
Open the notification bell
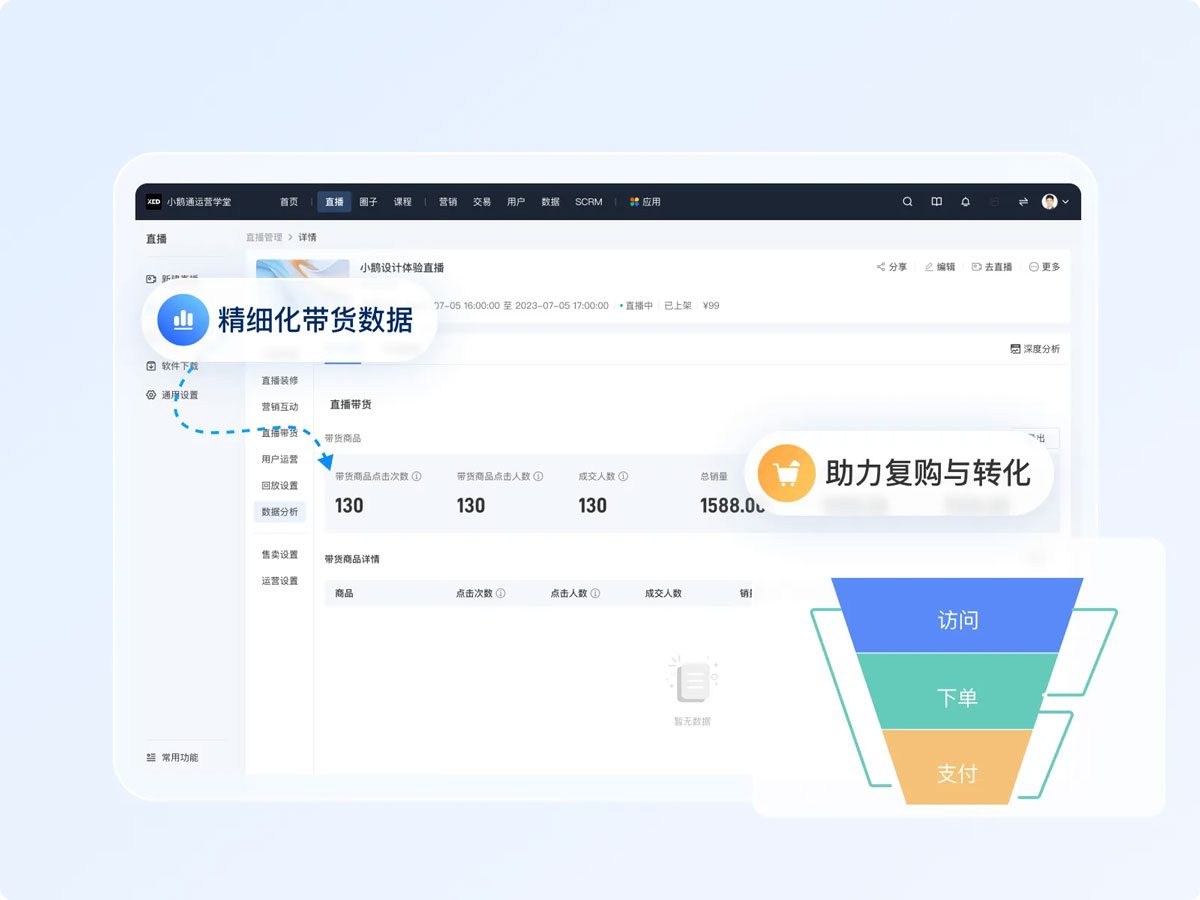point(965,201)
